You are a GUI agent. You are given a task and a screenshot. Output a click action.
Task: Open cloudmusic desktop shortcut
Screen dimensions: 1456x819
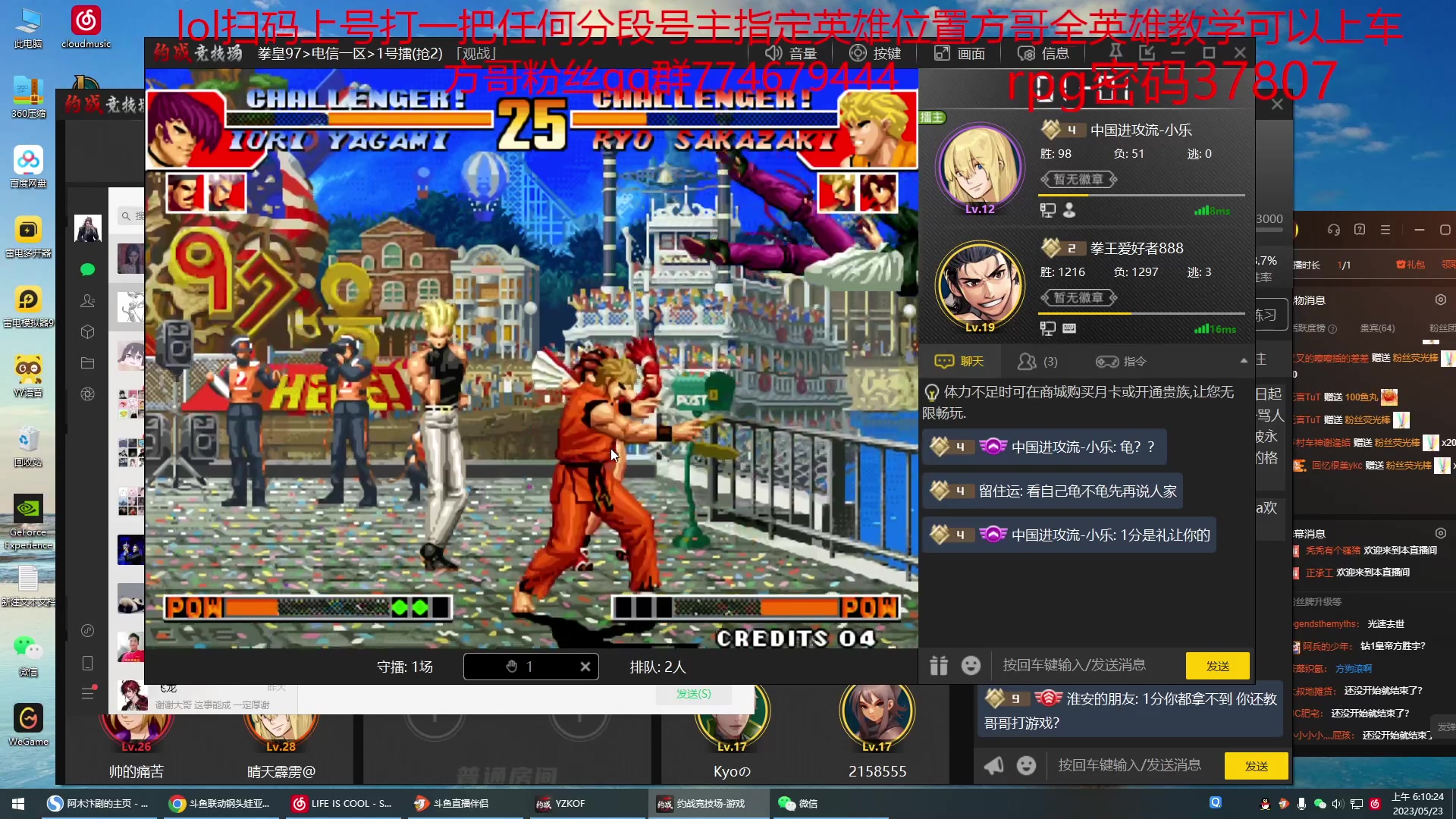click(86, 27)
